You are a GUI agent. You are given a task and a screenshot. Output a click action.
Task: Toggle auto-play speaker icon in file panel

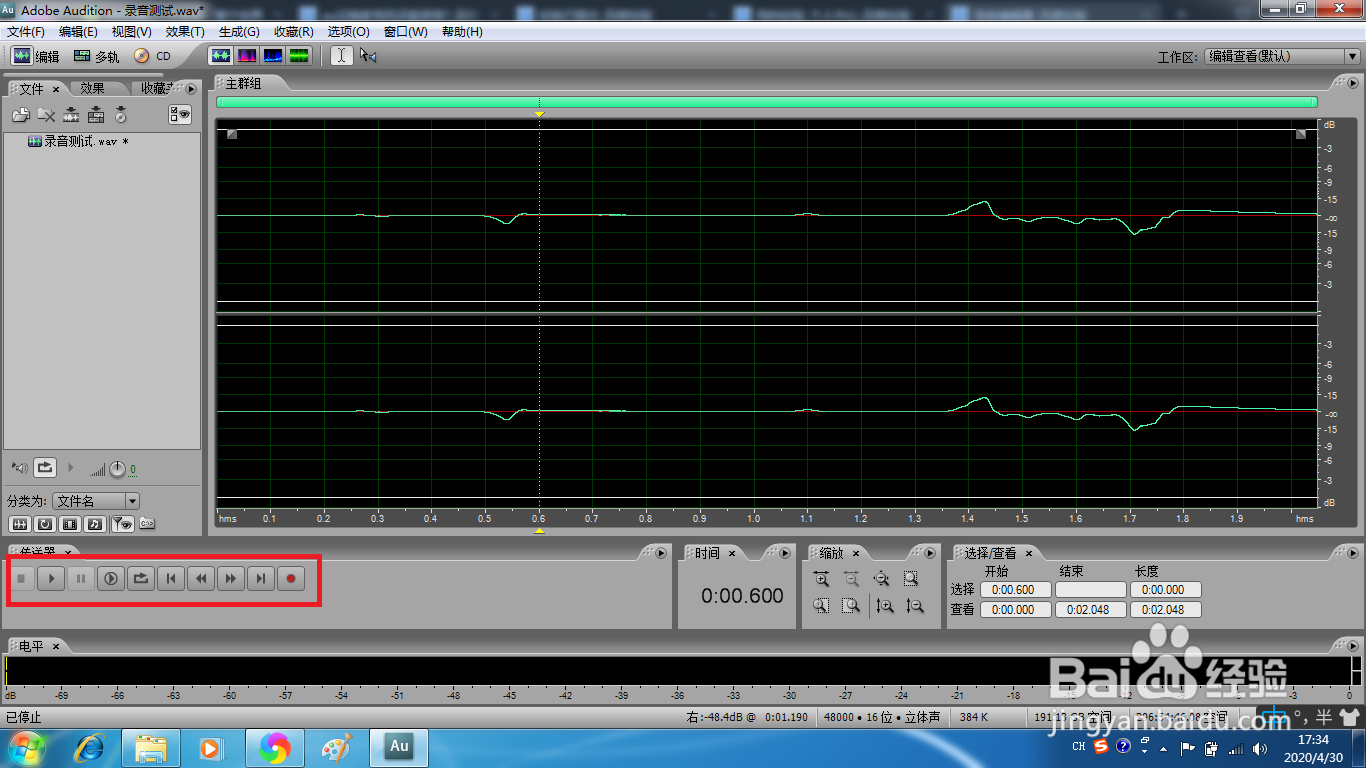[x=19, y=467]
